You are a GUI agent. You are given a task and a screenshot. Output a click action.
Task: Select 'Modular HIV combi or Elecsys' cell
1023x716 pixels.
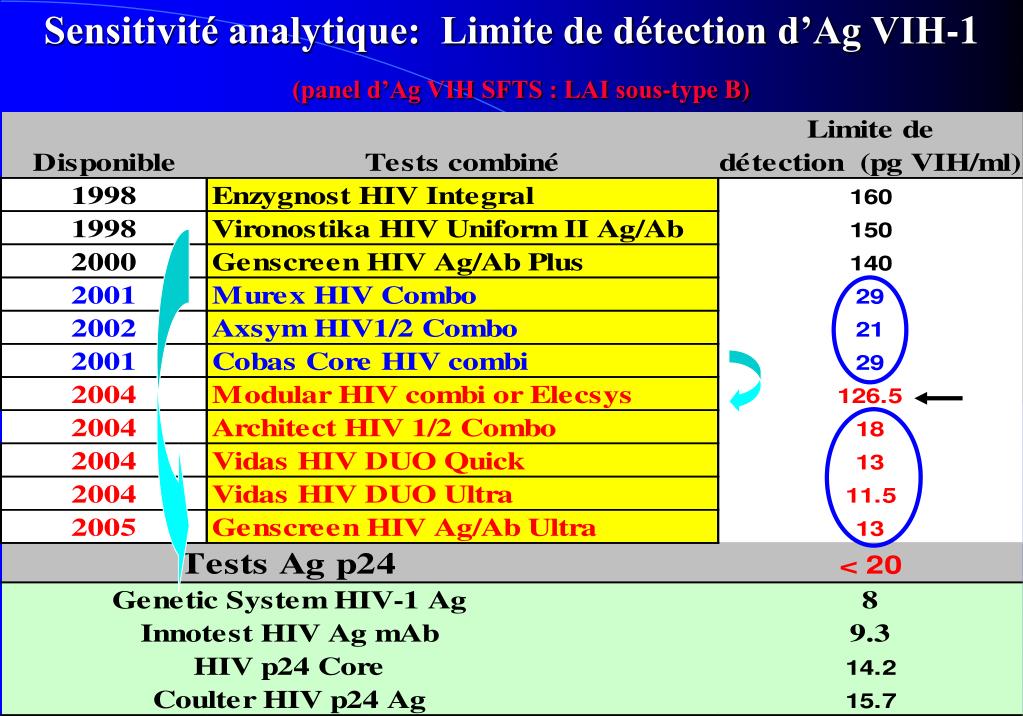point(463,394)
